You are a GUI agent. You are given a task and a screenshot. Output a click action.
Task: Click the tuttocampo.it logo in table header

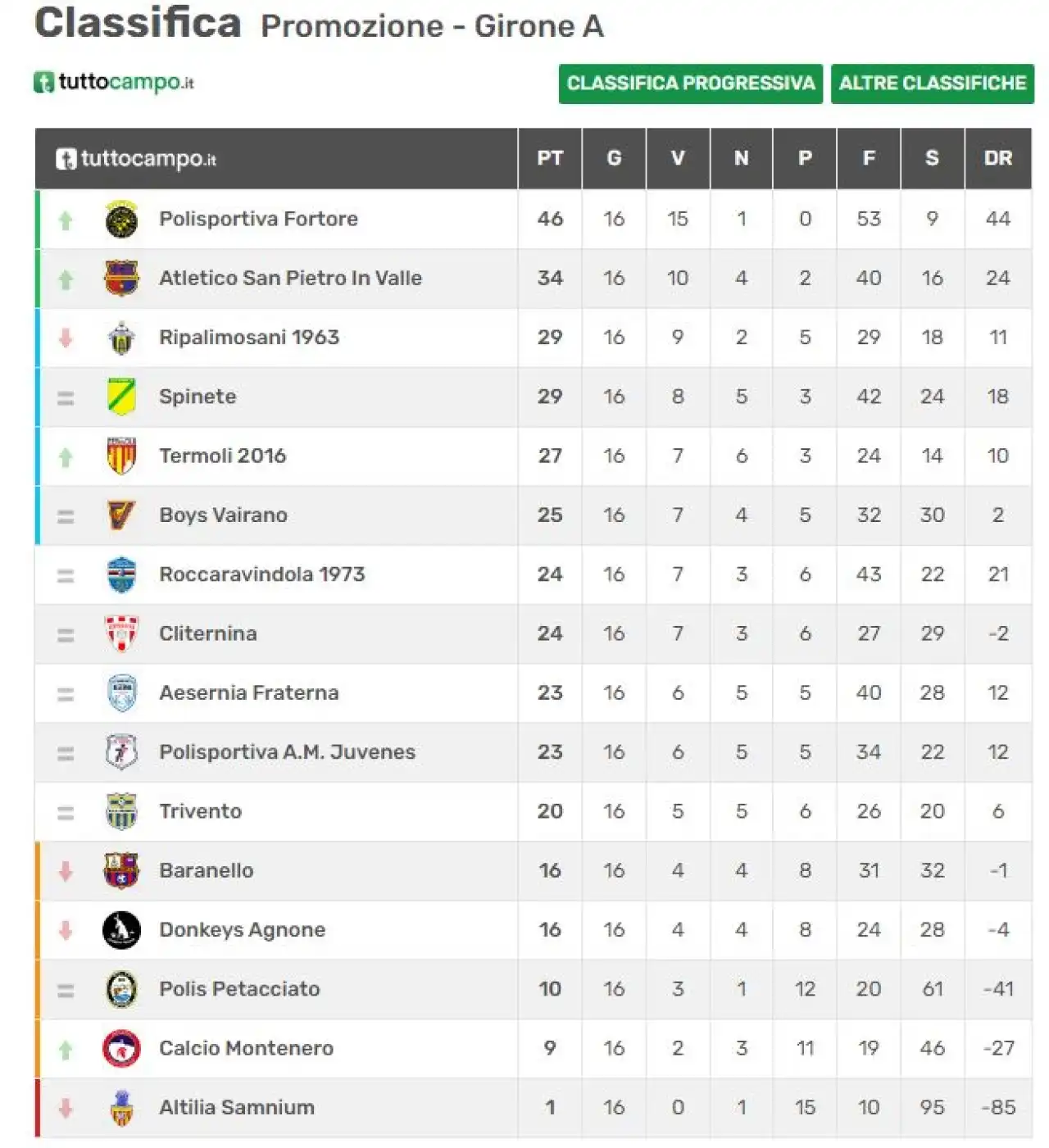tap(136, 158)
